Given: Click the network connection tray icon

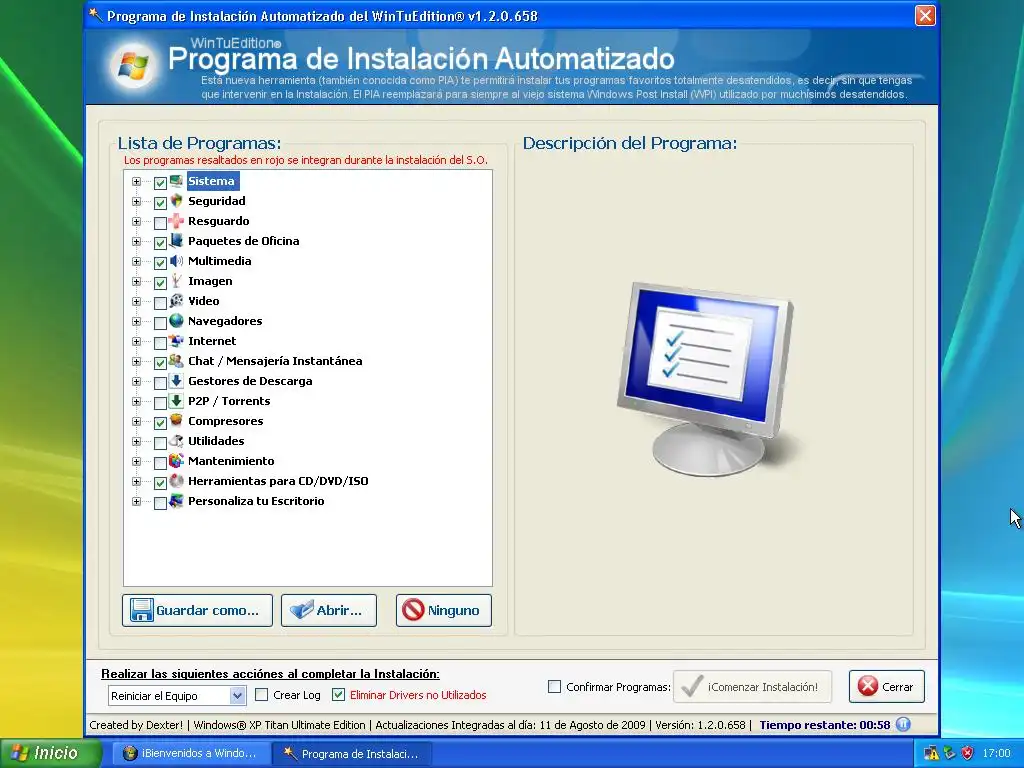Looking at the screenshot, I should 950,753.
